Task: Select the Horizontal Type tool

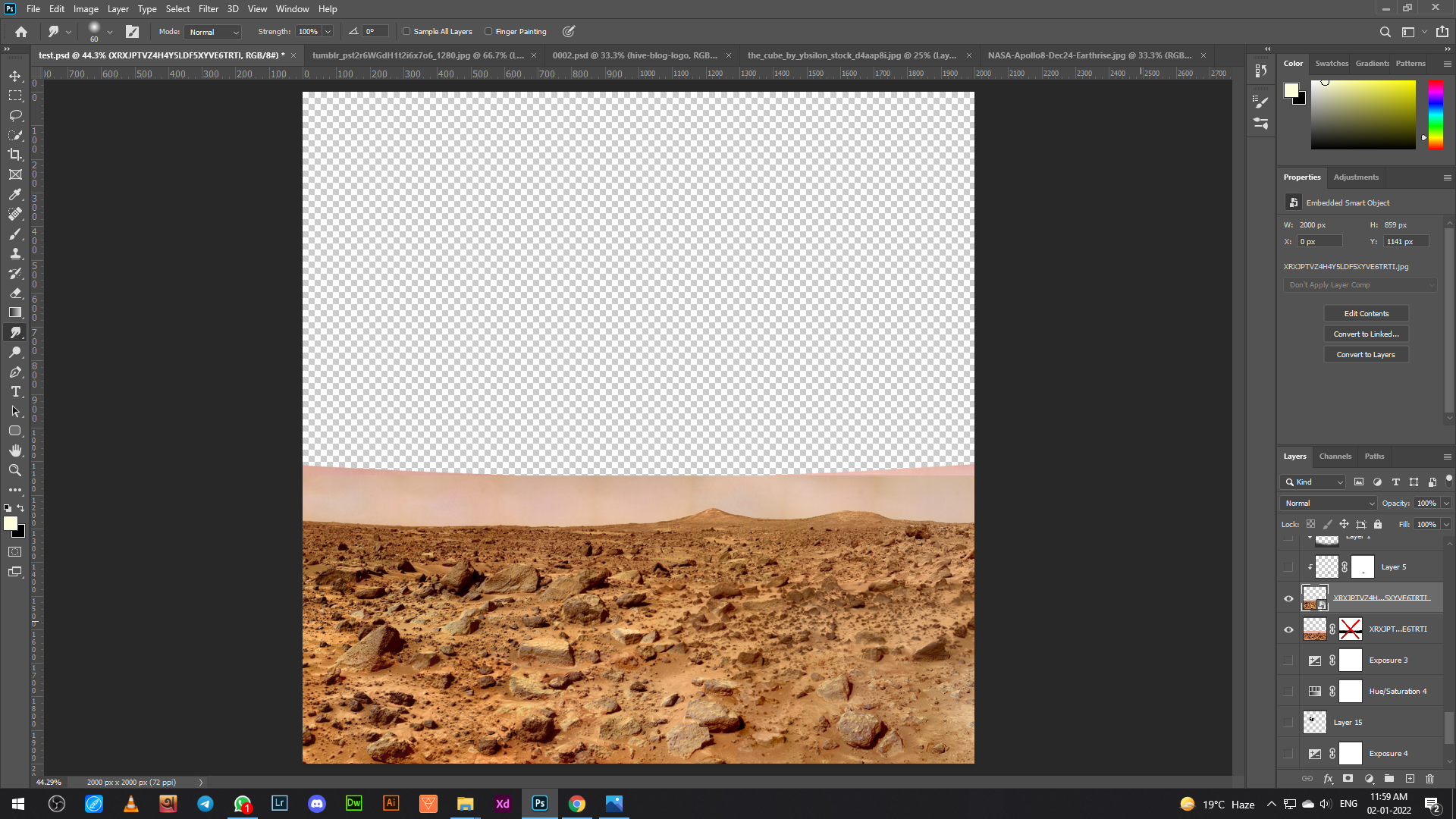Action: [15, 391]
